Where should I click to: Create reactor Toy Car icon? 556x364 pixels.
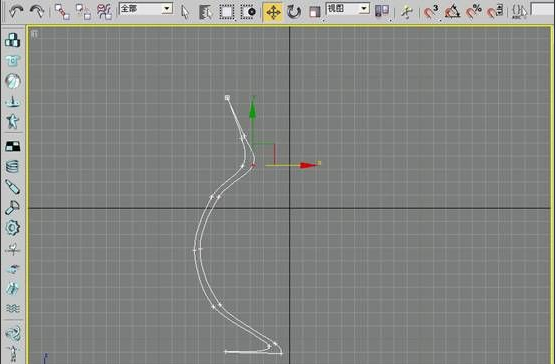tap(12, 269)
